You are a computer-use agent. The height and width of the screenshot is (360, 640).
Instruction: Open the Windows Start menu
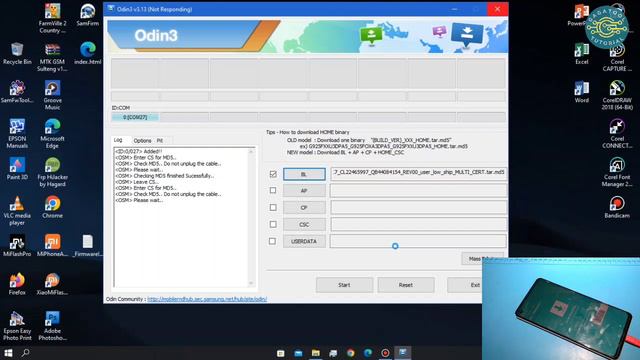[x=8, y=353]
